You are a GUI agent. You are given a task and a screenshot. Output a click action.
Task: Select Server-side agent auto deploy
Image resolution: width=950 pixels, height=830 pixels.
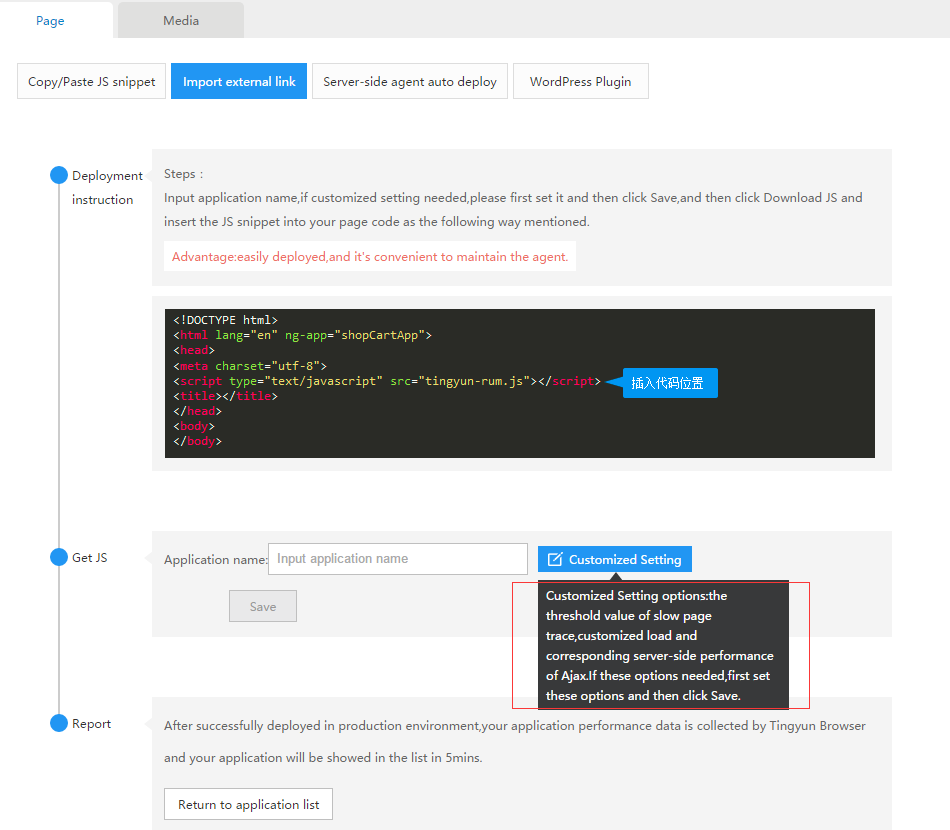coord(410,82)
